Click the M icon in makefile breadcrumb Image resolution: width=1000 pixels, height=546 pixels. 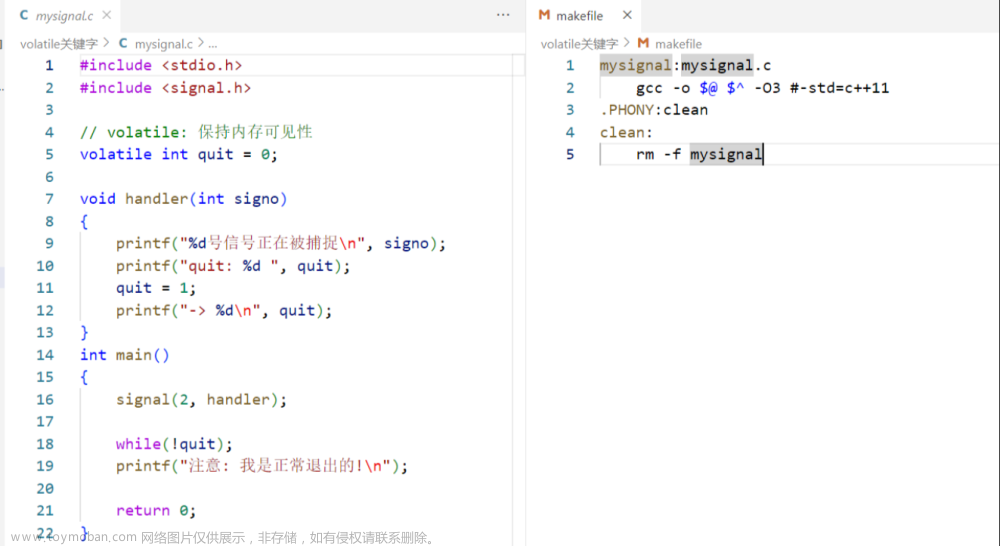pyautogui.click(x=643, y=43)
